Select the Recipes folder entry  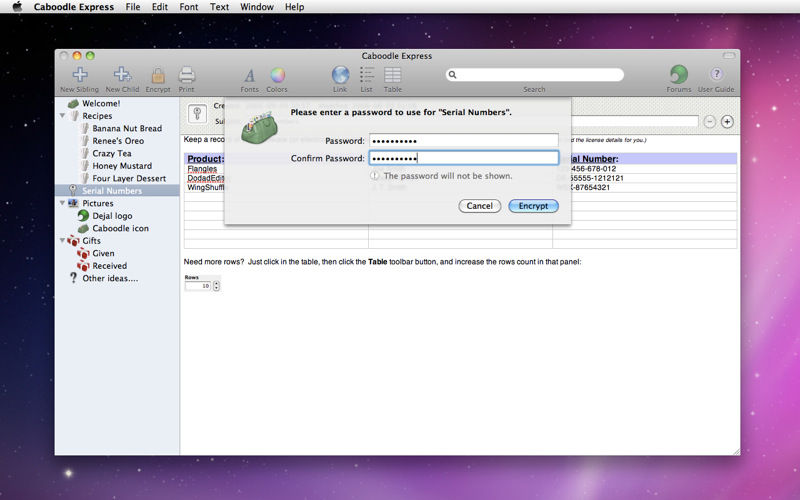[x=97, y=116]
